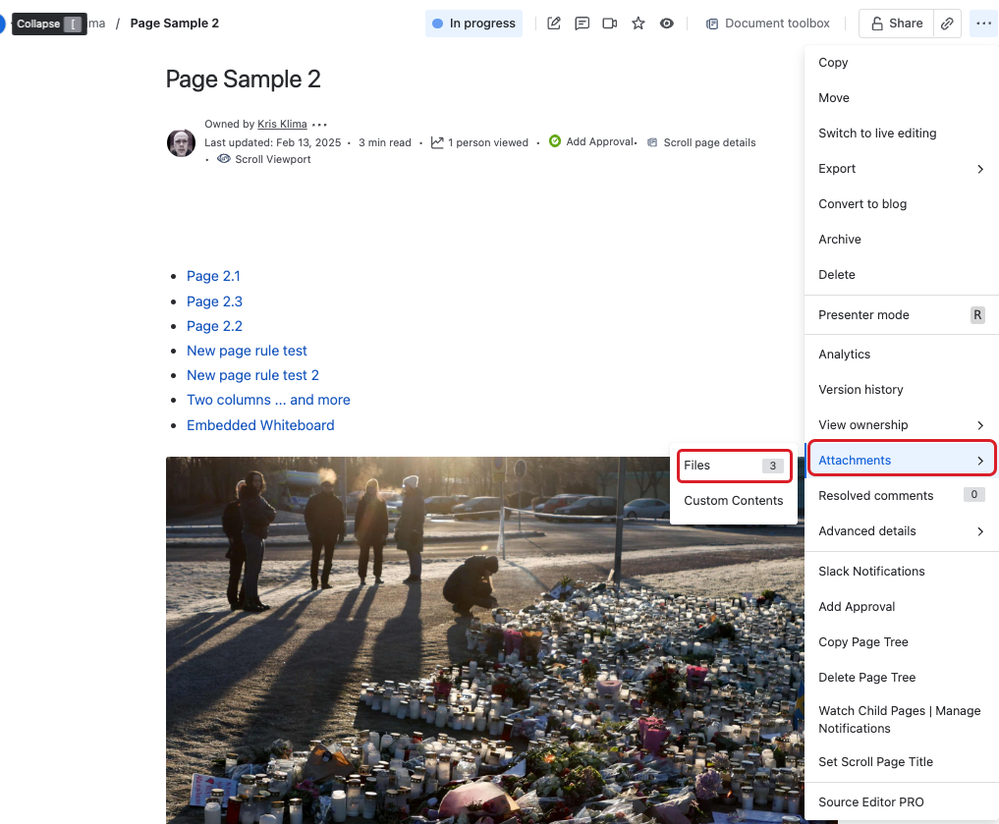This screenshot has width=999, height=824.
Task: Open the inline comment icon
Action: [x=582, y=24]
